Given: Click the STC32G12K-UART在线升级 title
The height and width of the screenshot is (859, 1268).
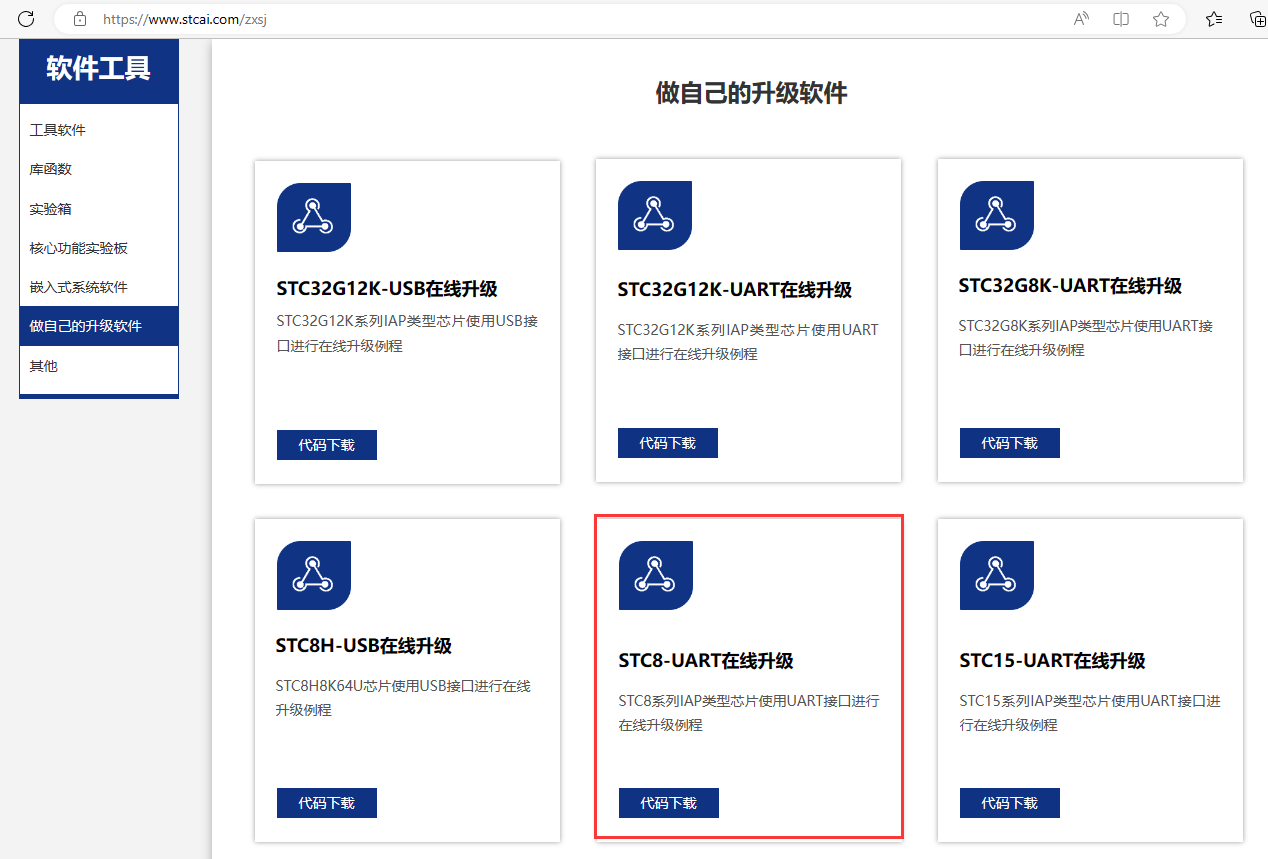Looking at the screenshot, I should (735, 290).
